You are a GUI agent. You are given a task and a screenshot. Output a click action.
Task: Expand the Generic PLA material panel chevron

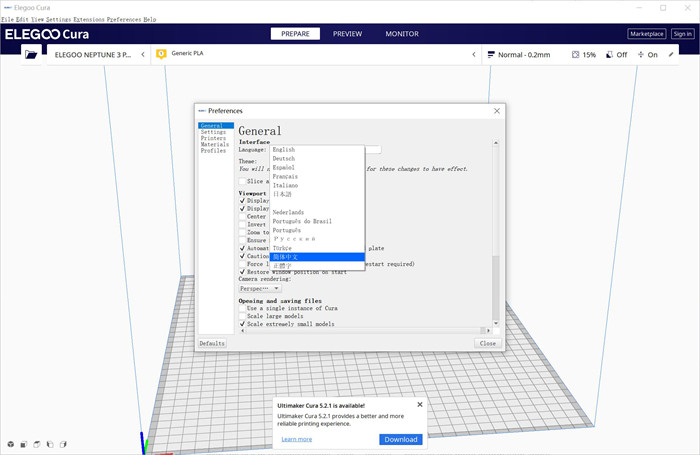[474, 54]
